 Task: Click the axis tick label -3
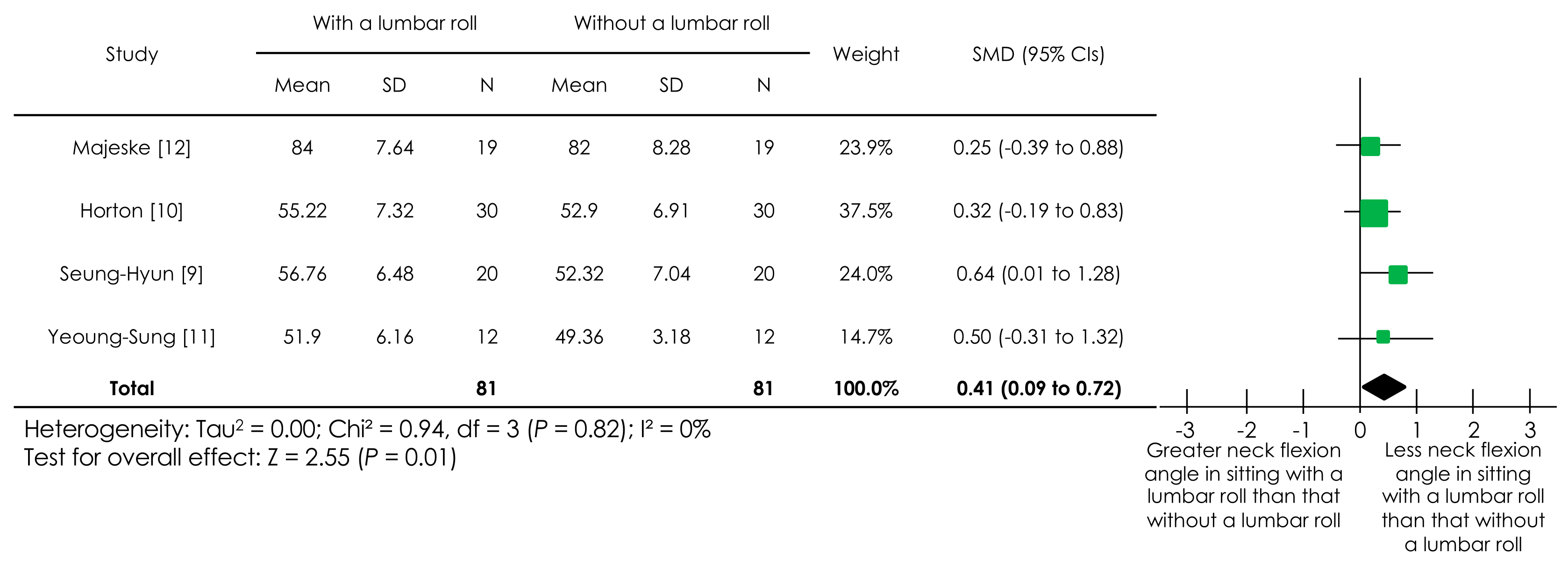[x=1184, y=430]
